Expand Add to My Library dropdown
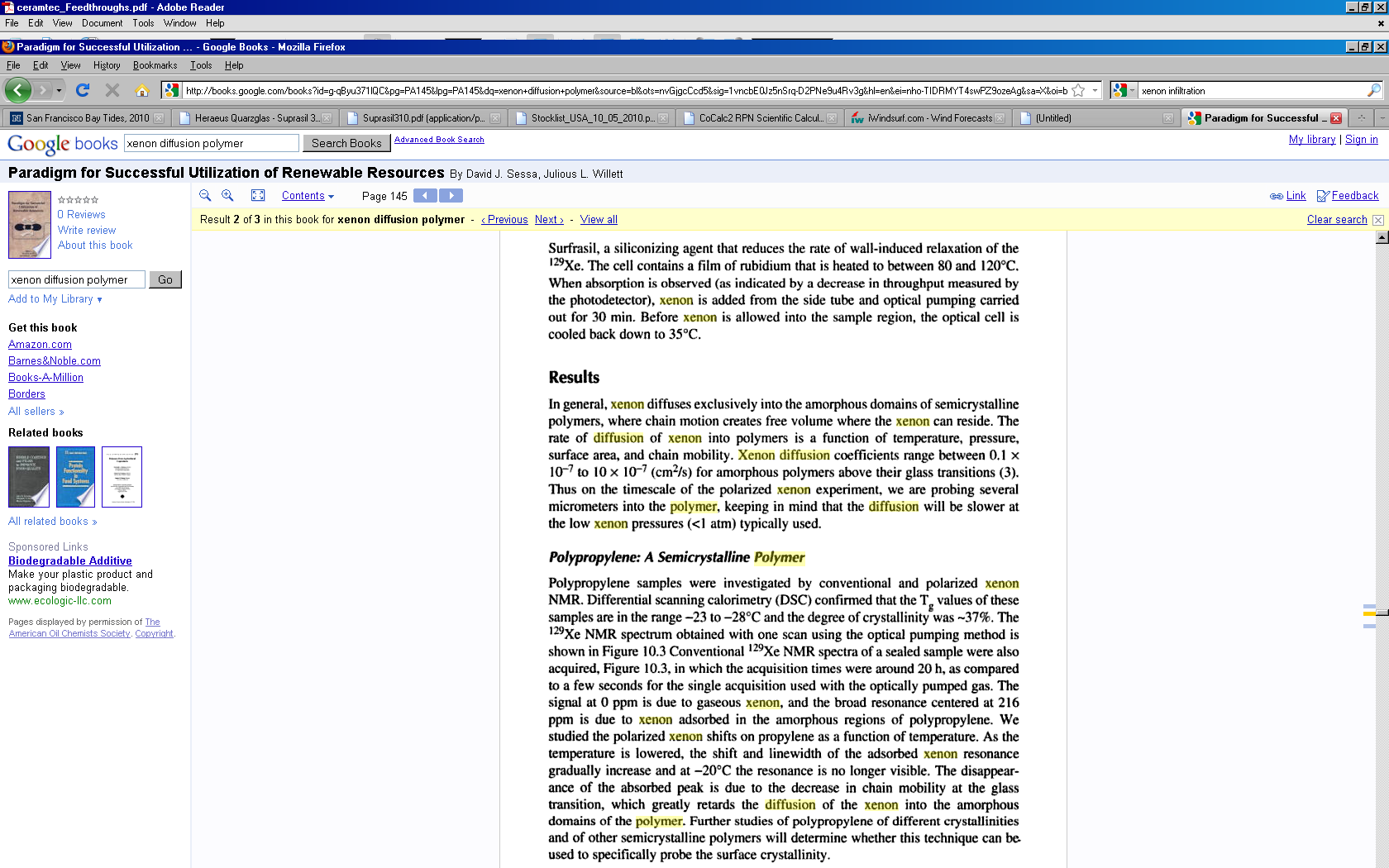1389x868 pixels. 55,299
